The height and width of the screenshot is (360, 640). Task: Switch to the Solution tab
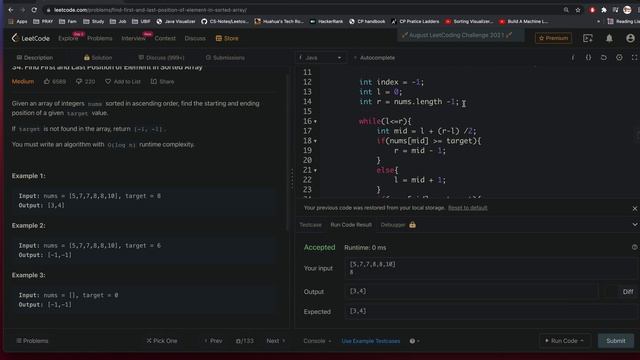tap(98, 58)
